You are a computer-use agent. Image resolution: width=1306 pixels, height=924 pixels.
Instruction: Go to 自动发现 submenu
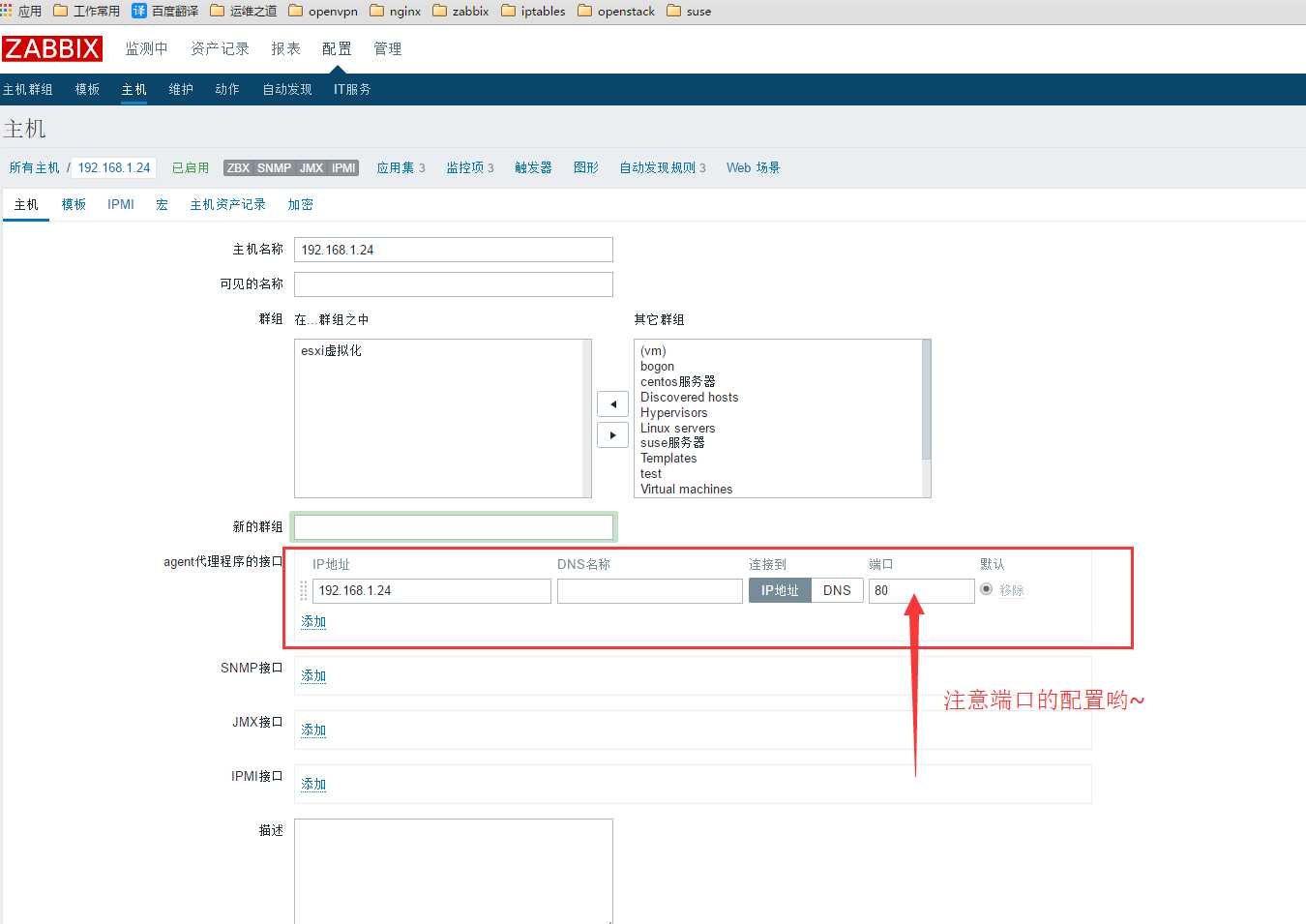pos(287,89)
